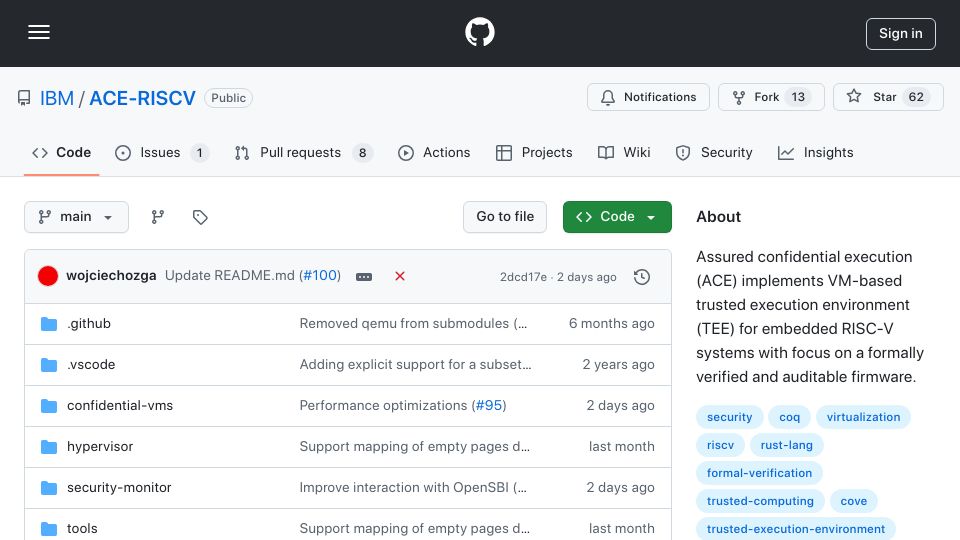Click the repository icon beside IBM
This screenshot has width=960, height=540.
(x=24, y=98)
